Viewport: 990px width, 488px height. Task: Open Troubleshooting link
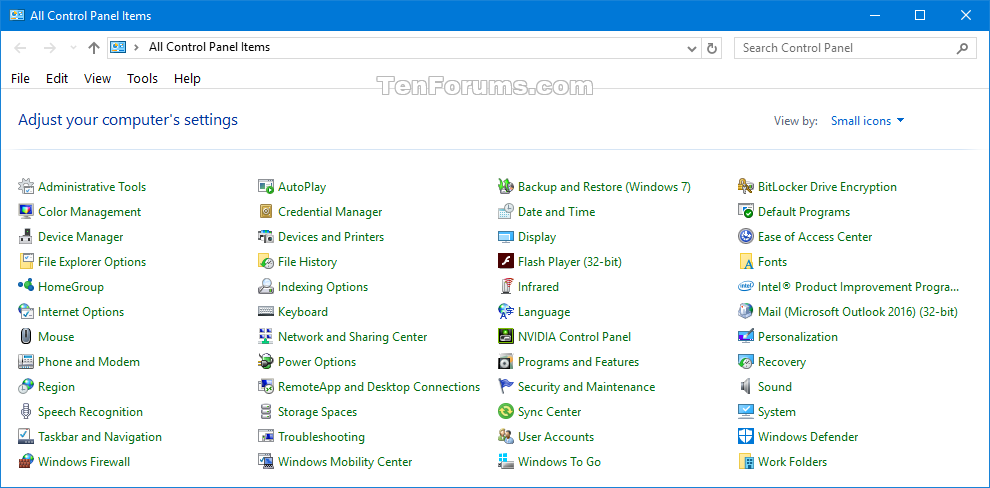321,437
